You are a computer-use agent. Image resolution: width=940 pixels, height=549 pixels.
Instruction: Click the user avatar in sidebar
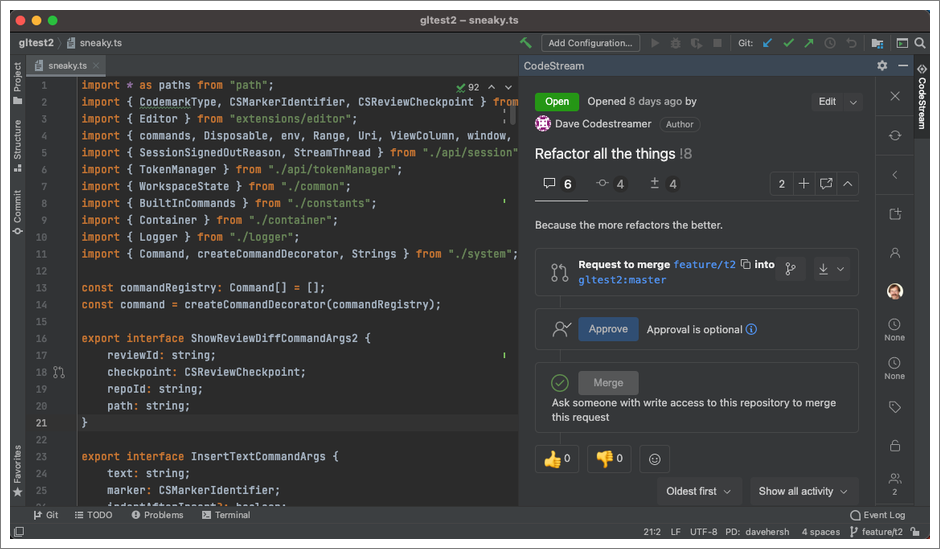tap(894, 291)
